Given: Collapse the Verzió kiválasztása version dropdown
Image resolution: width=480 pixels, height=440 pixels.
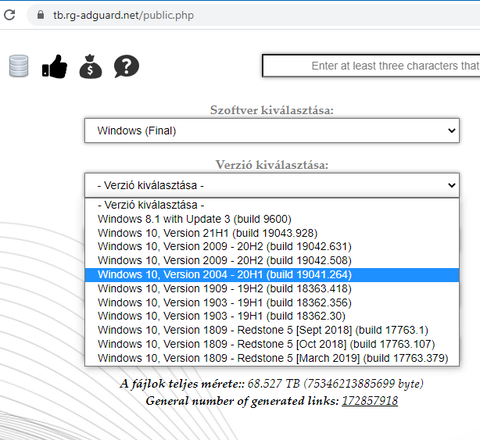Looking at the screenshot, I should click(272, 185).
